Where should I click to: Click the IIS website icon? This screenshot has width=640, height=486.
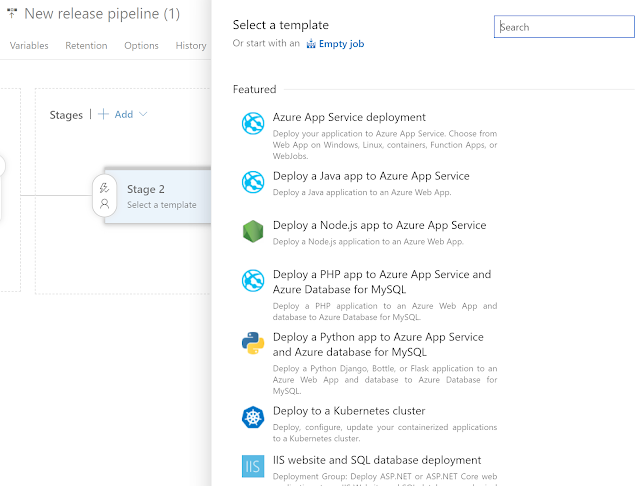[252, 466]
